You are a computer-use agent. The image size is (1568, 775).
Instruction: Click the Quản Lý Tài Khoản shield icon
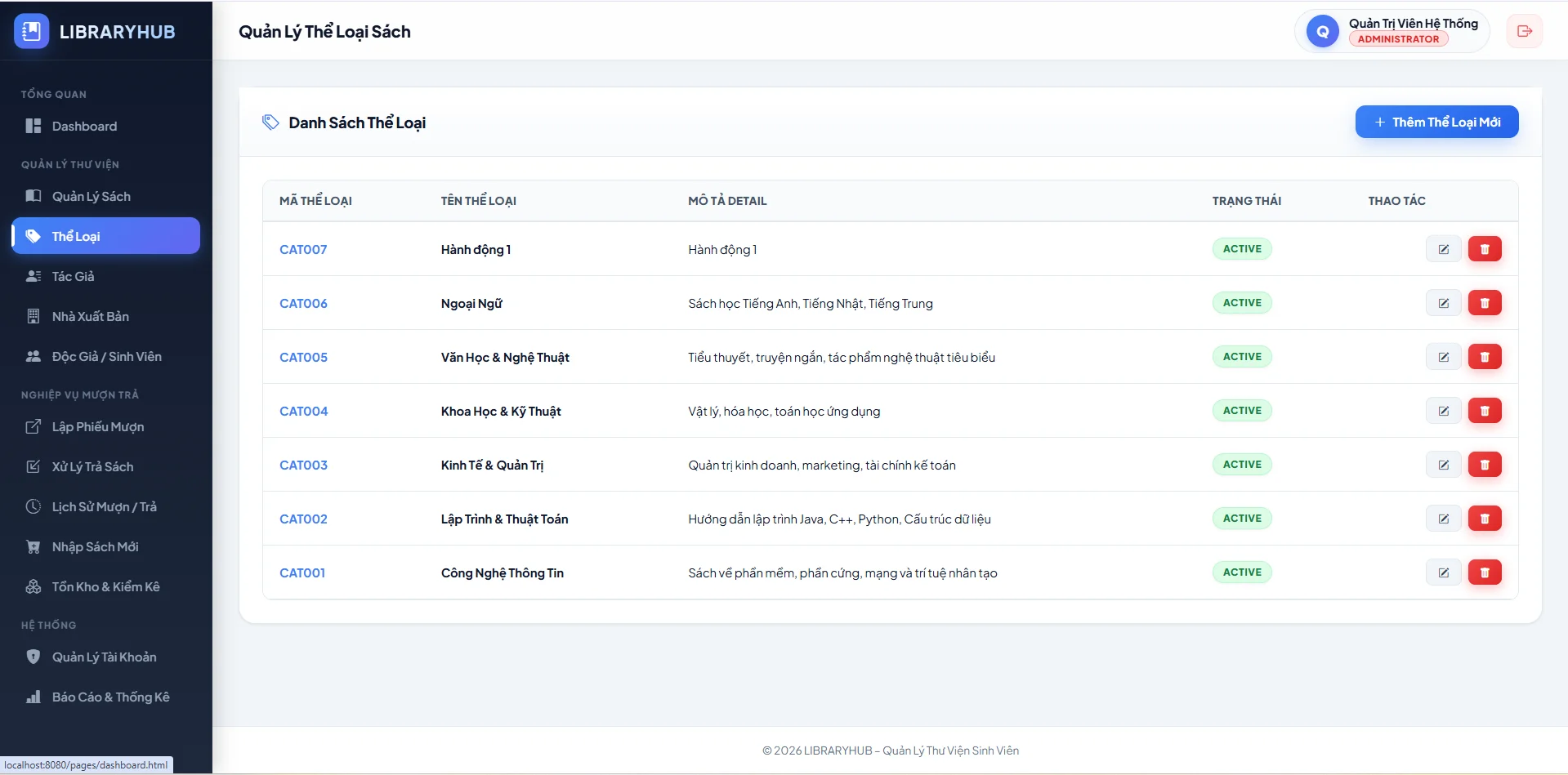tap(33, 657)
